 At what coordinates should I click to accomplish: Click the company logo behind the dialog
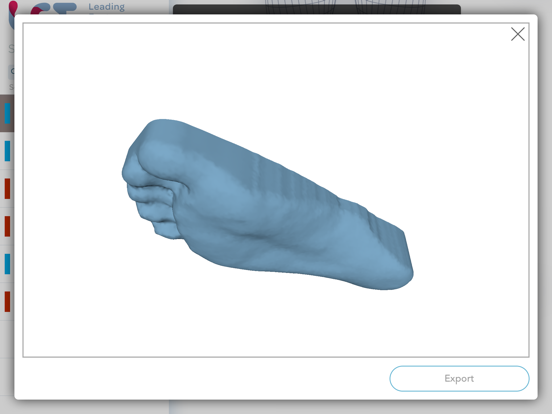42,8
